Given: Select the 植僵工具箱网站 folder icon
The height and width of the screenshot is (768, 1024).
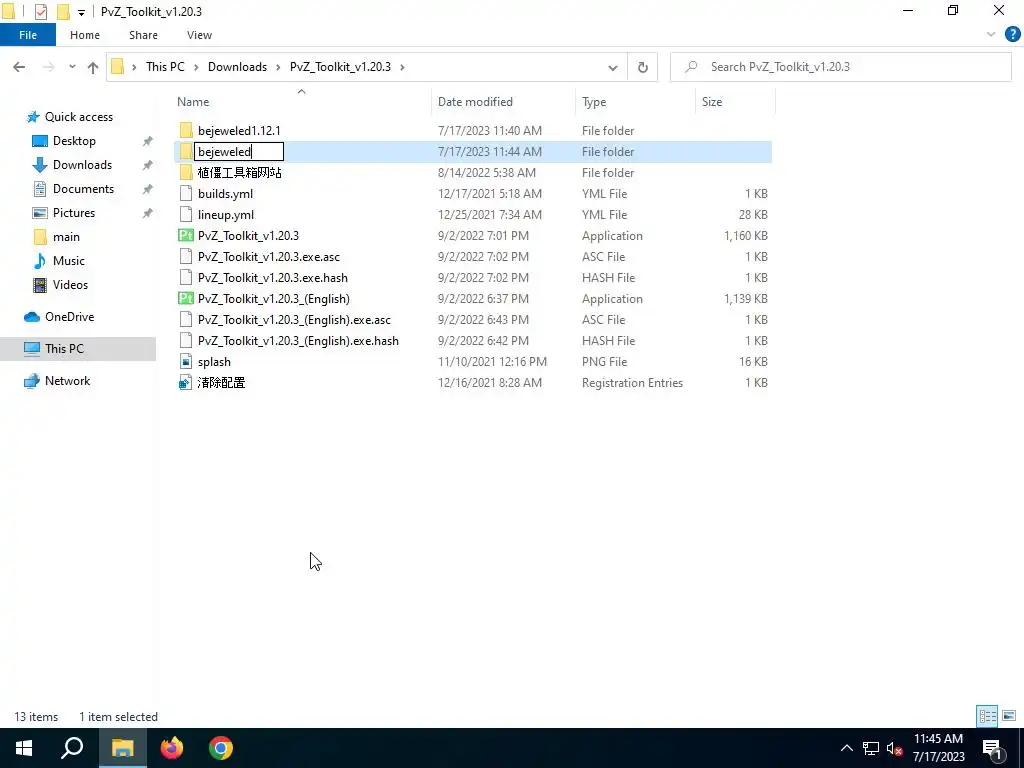Looking at the screenshot, I should pyautogui.click(x=186, y=172).
